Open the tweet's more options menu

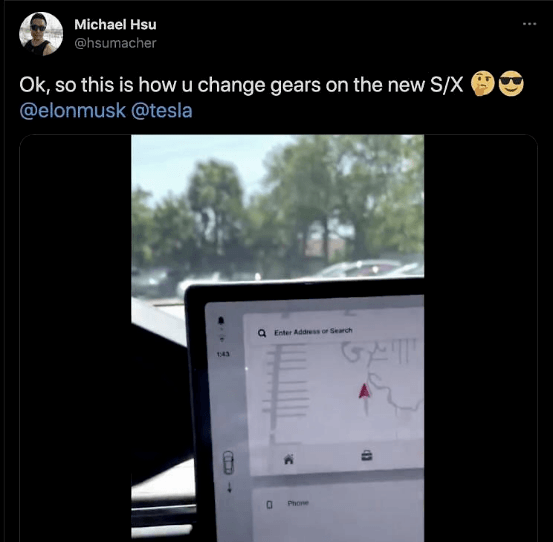(529, 24)
